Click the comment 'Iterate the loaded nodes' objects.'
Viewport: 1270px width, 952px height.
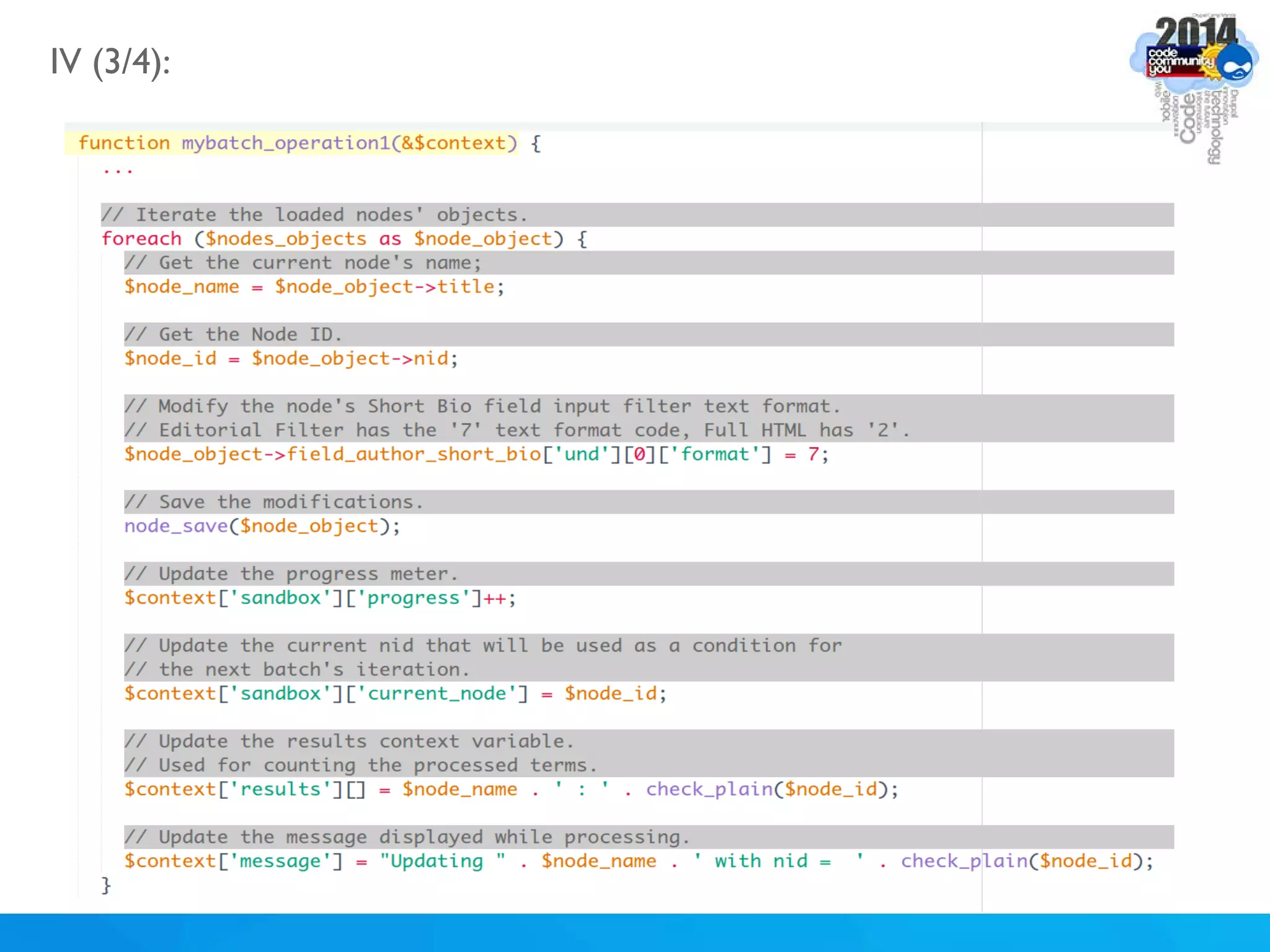[x=314, y=215]
